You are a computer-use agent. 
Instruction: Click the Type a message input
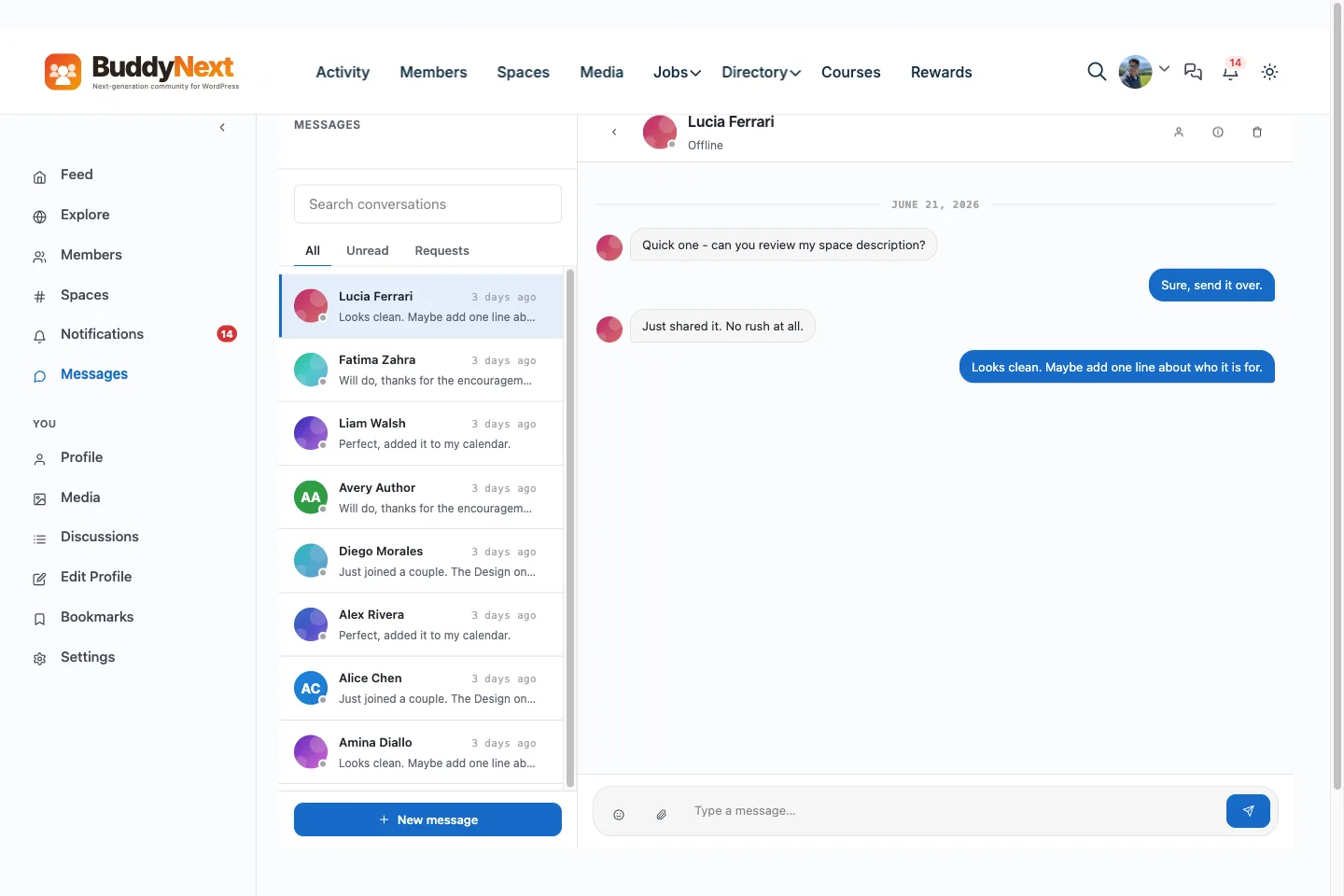(x=952, y=811)
